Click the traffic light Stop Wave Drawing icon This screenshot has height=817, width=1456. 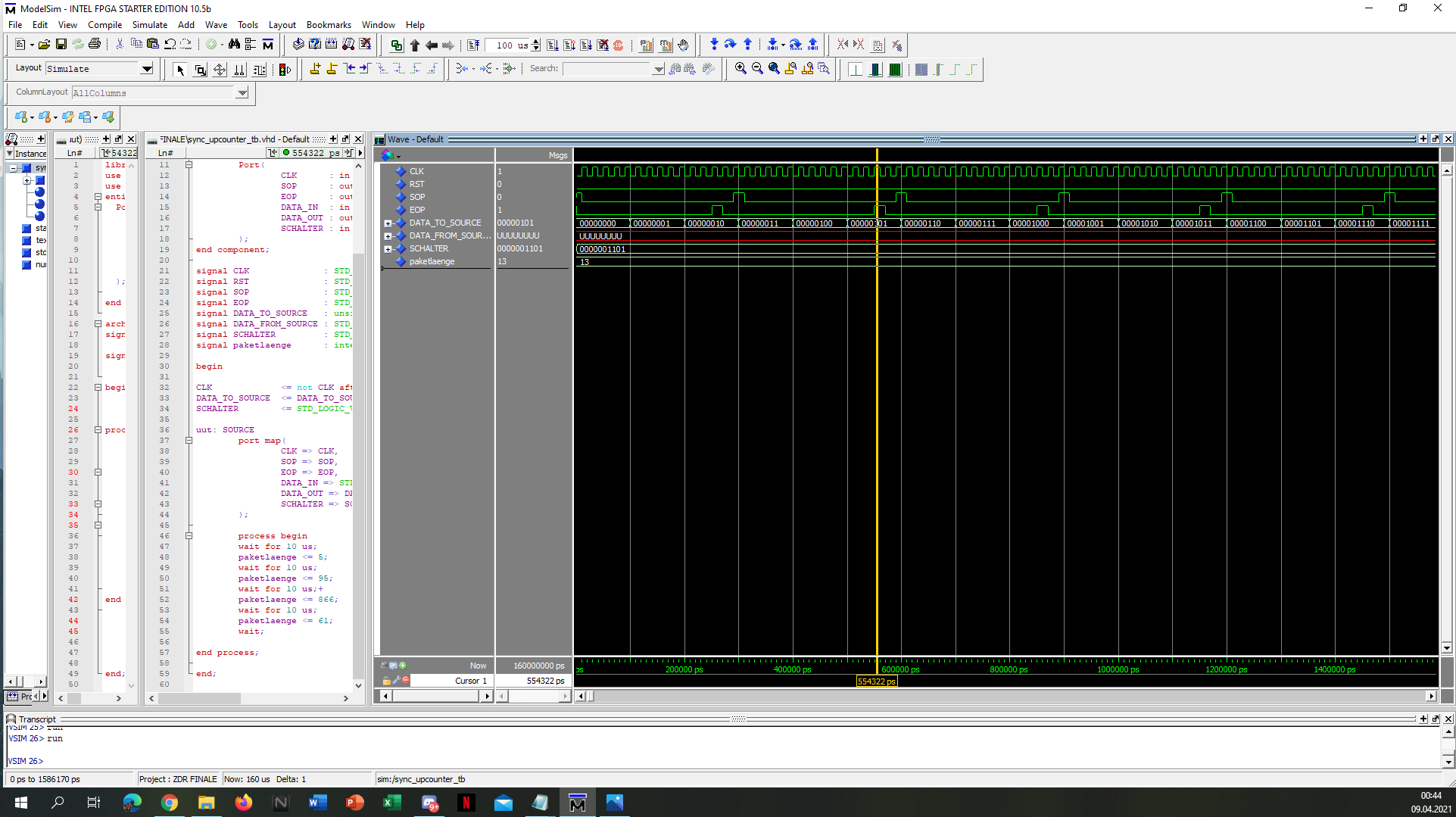pos(285,70)
